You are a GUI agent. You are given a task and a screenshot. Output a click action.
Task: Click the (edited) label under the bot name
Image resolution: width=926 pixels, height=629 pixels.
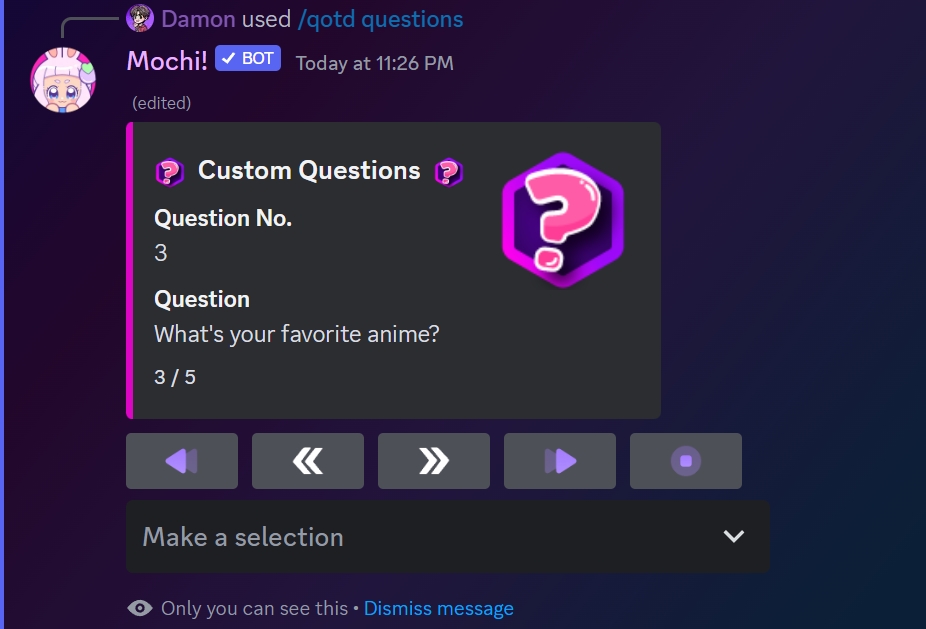click(x=162, y=103)
